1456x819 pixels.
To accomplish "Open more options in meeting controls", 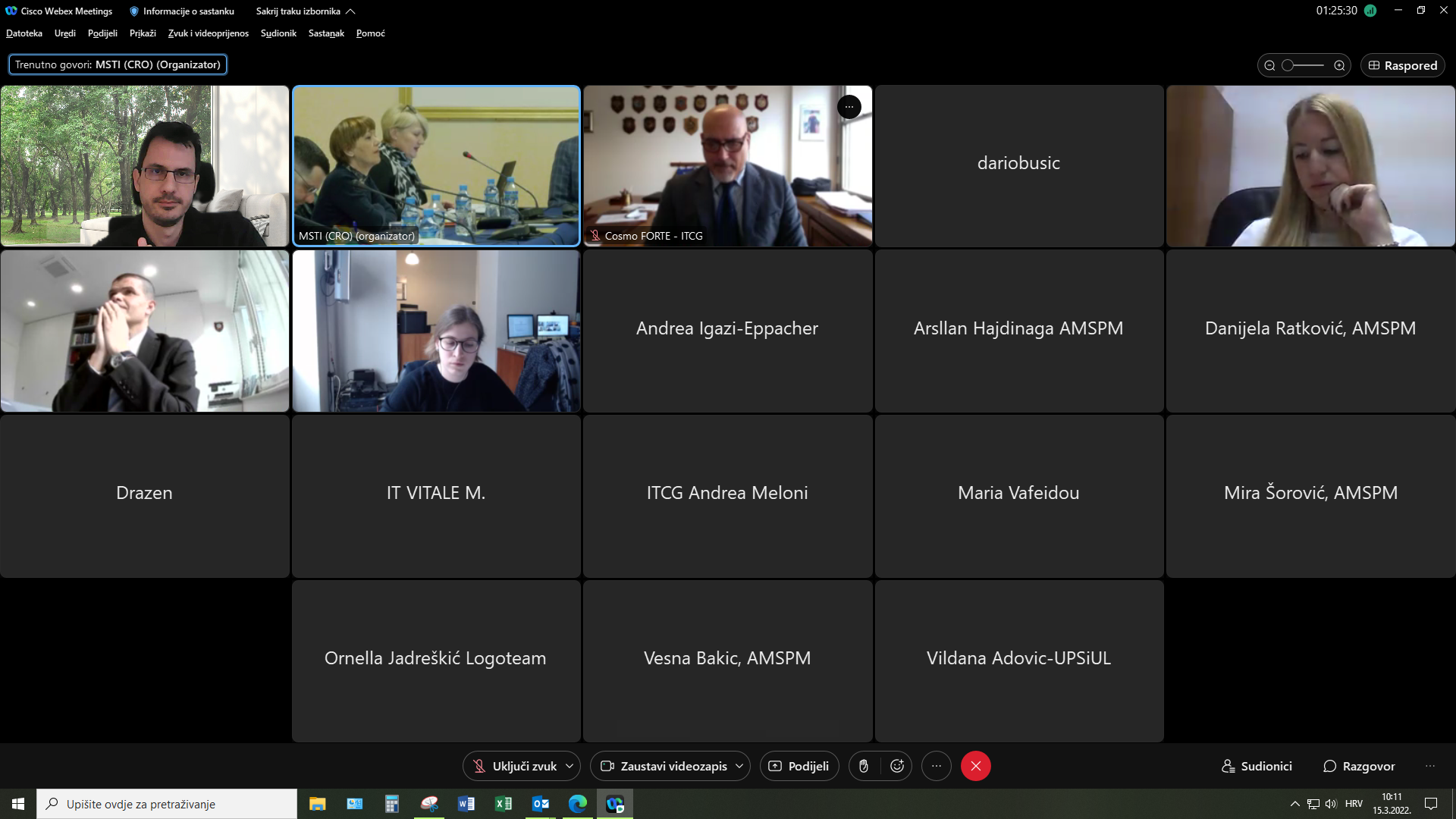I will (937, 766).
